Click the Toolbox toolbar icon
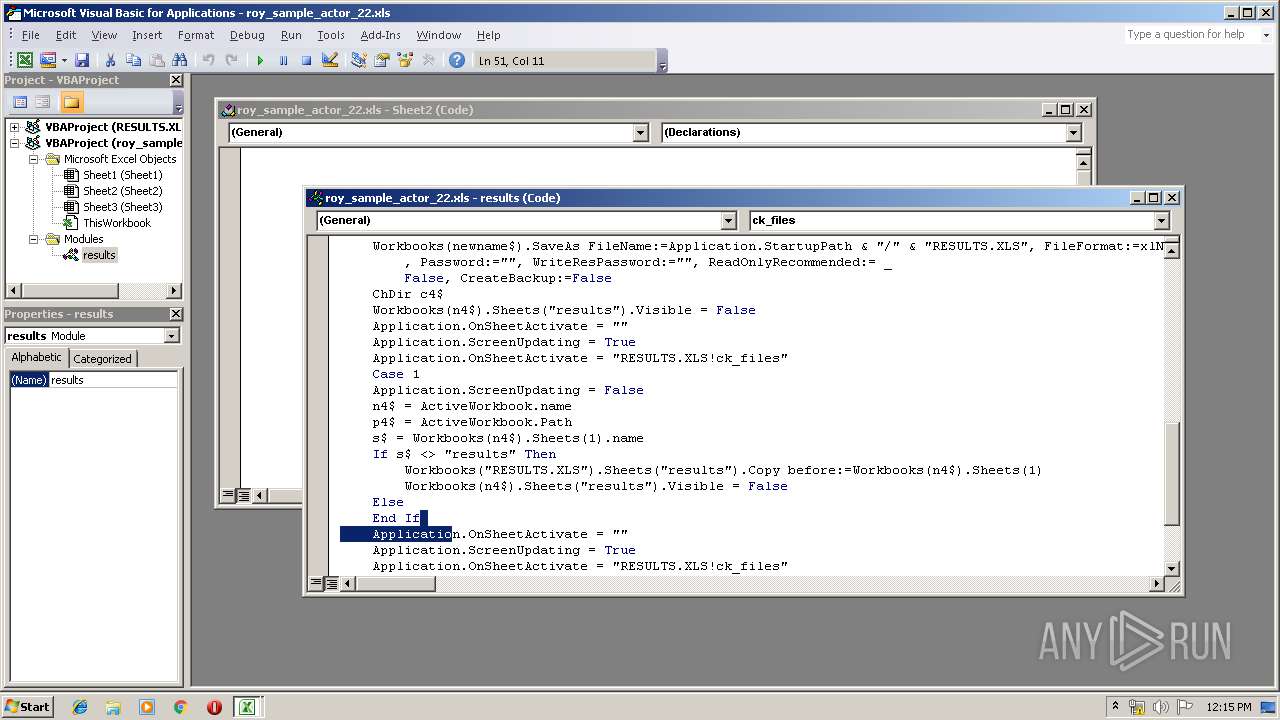Image resolution: width=1280 pixels, height=720 pixels. point(428,61)
